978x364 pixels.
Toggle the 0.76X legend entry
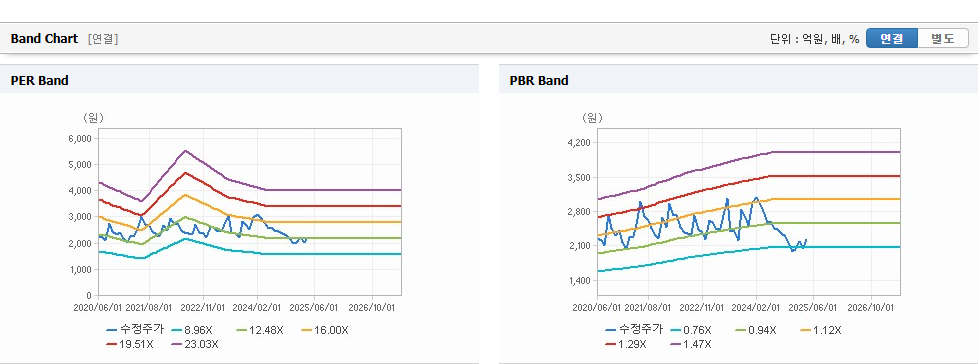click(691, 330)
